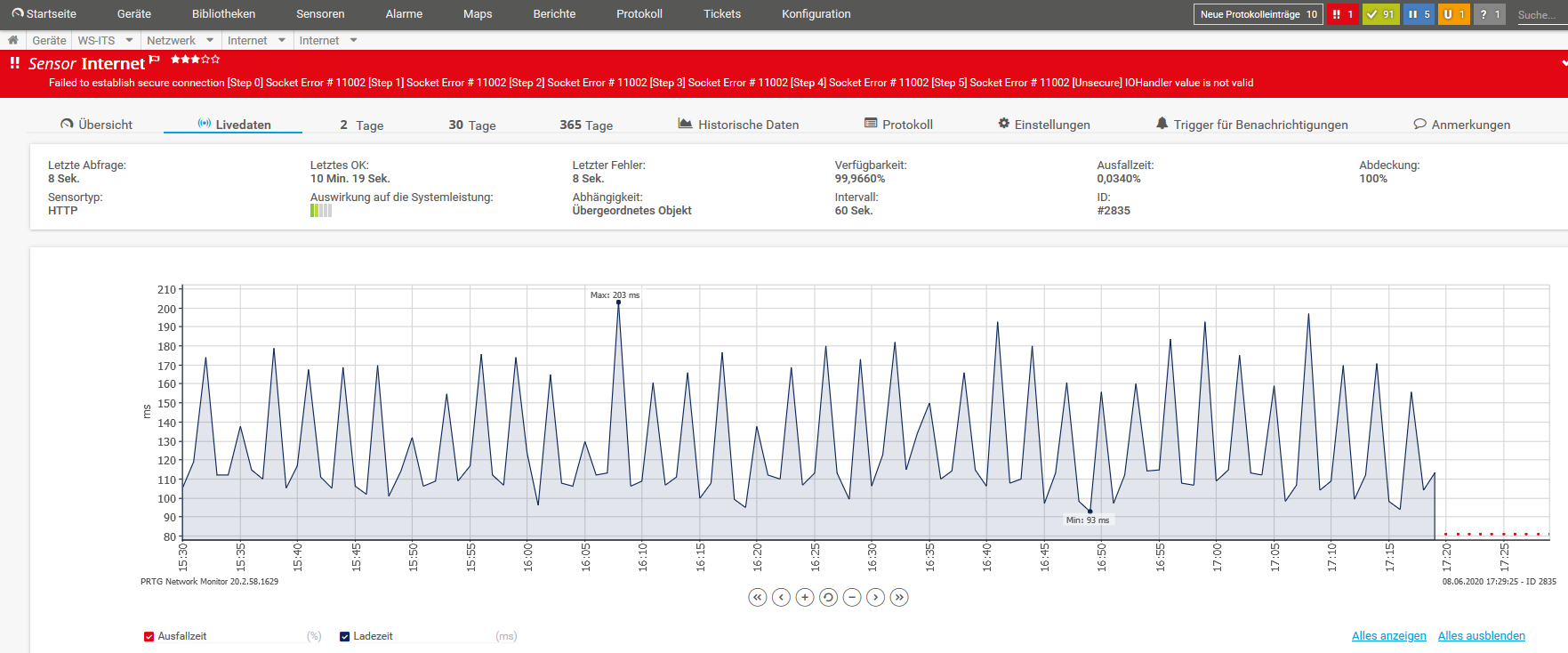1568x653 pixels.
Task: Set sensor priority to five stars
Action: tap(215, 59)
